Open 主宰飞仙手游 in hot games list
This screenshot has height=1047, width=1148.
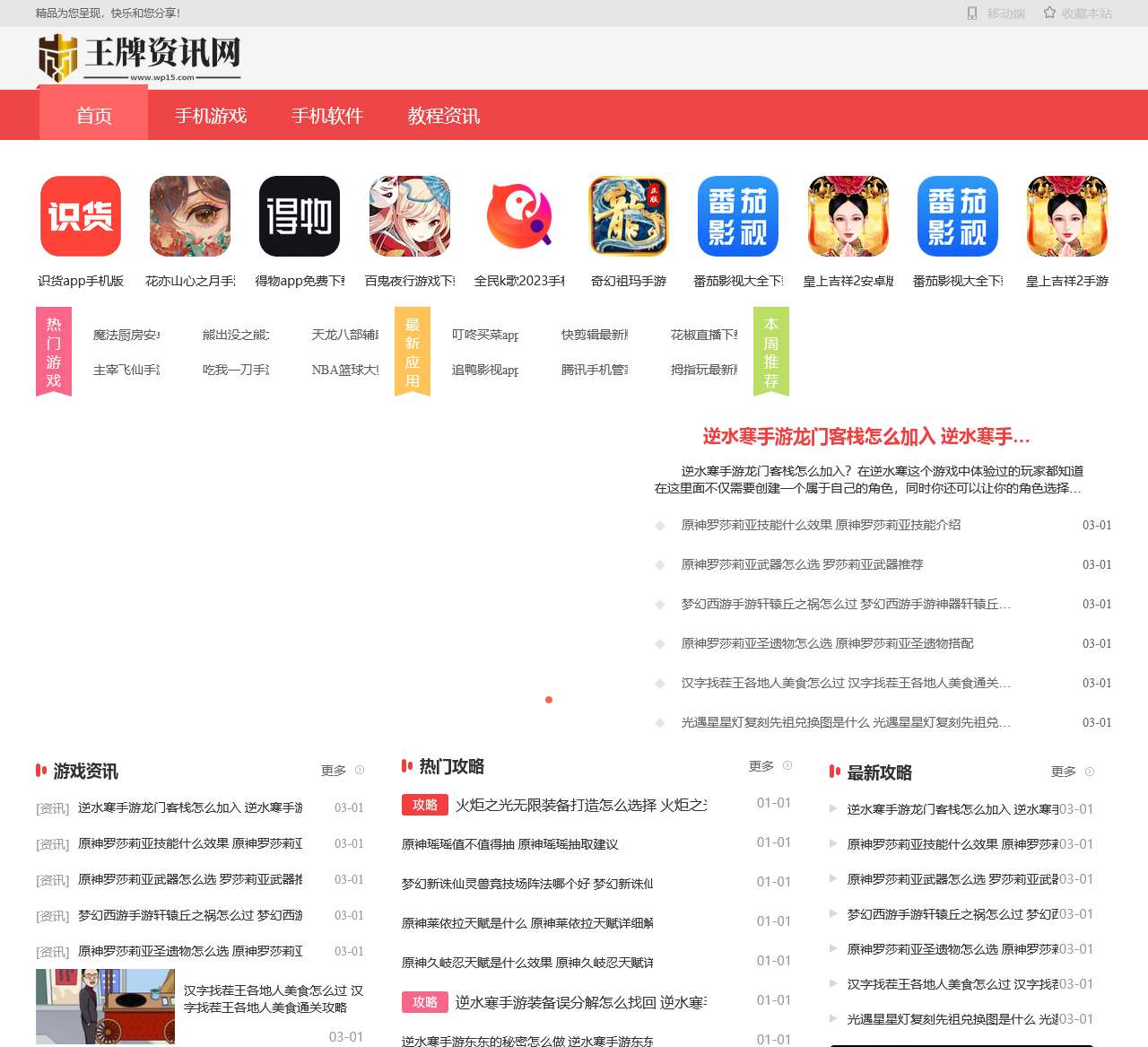[126, 370]
